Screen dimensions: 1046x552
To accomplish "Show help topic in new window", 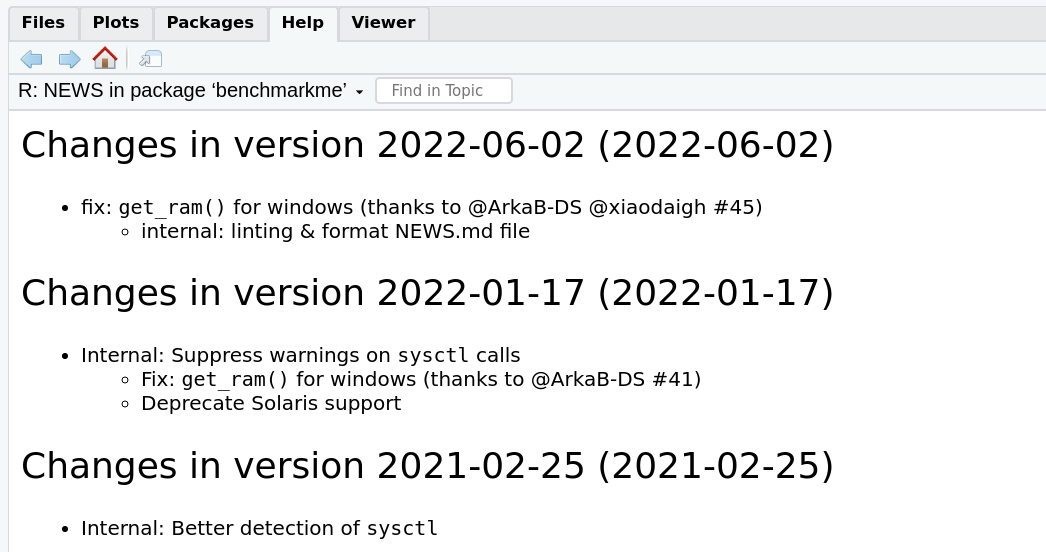I will coord(150,59).
